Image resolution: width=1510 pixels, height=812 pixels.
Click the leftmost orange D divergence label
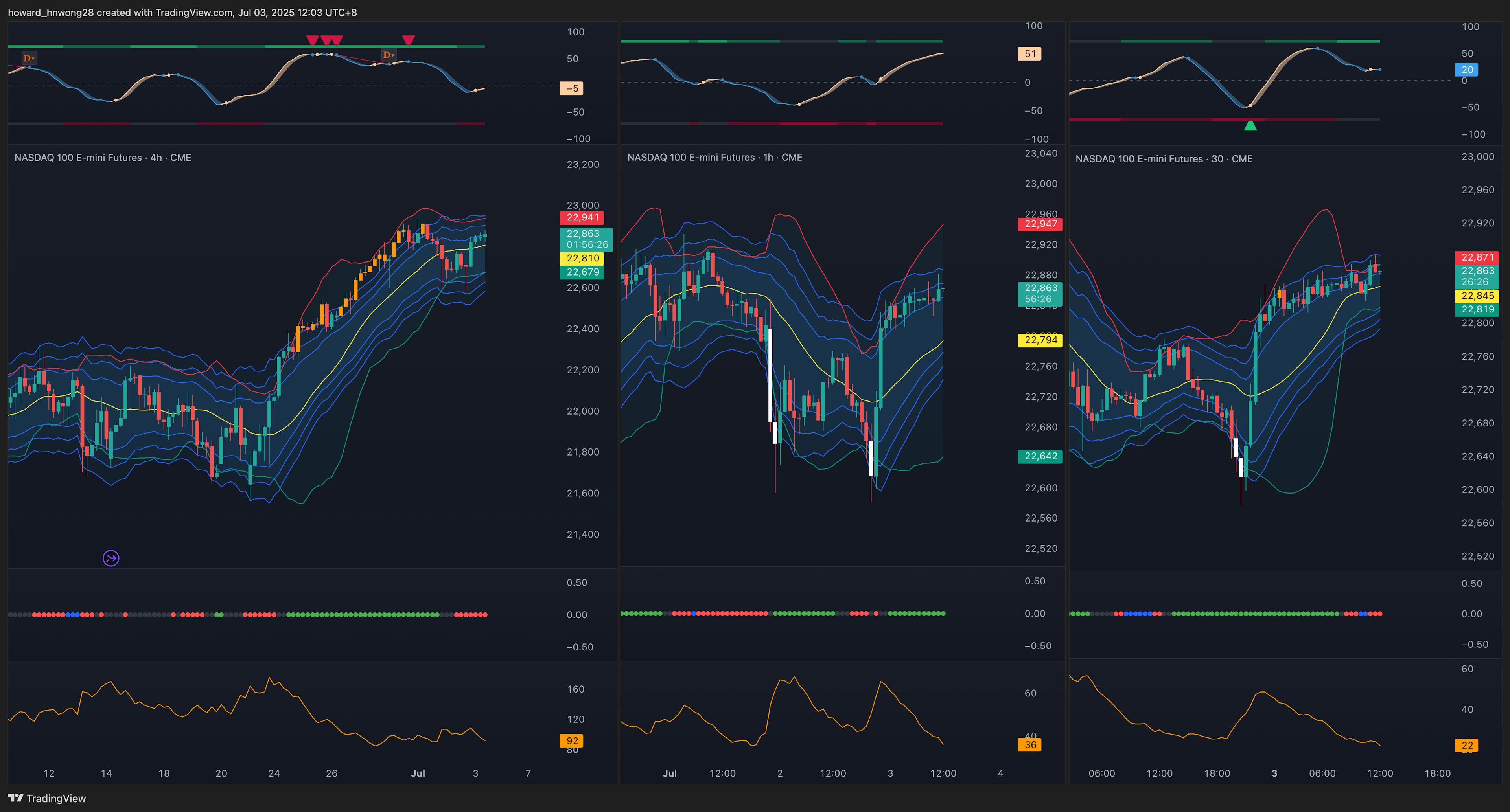point(29,58)
